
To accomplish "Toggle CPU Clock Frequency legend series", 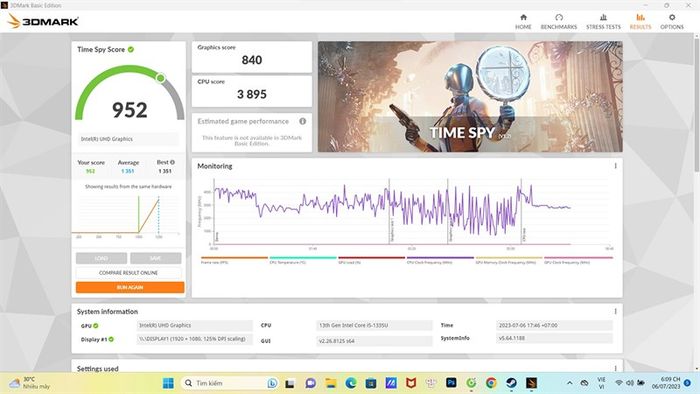I will point(440,260).
